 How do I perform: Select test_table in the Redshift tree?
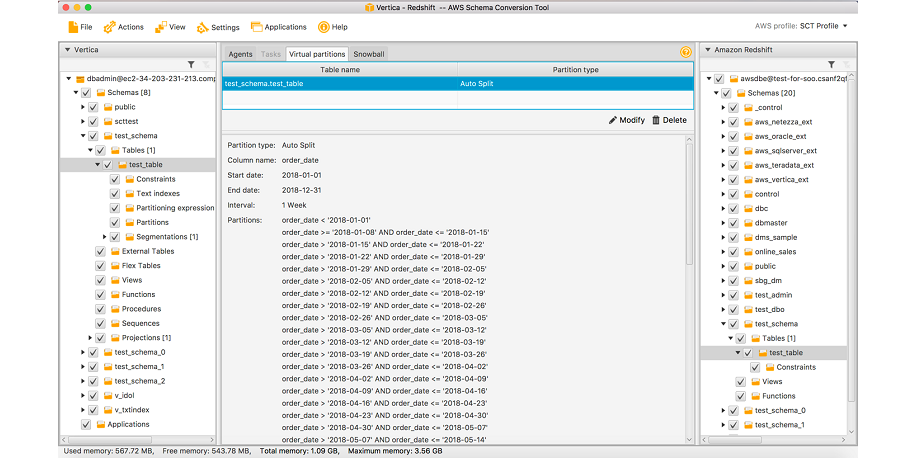point(786,353)
